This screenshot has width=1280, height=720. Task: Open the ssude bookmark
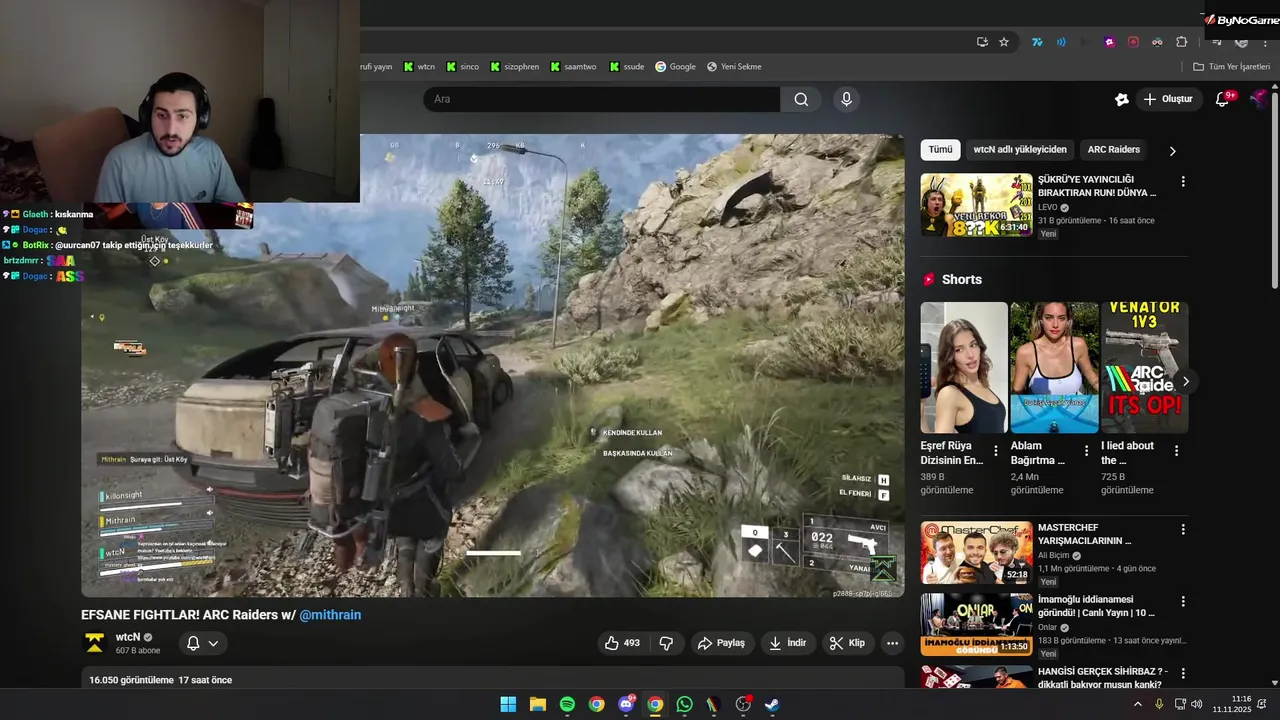pyautogui.click(x=626, y=67)
